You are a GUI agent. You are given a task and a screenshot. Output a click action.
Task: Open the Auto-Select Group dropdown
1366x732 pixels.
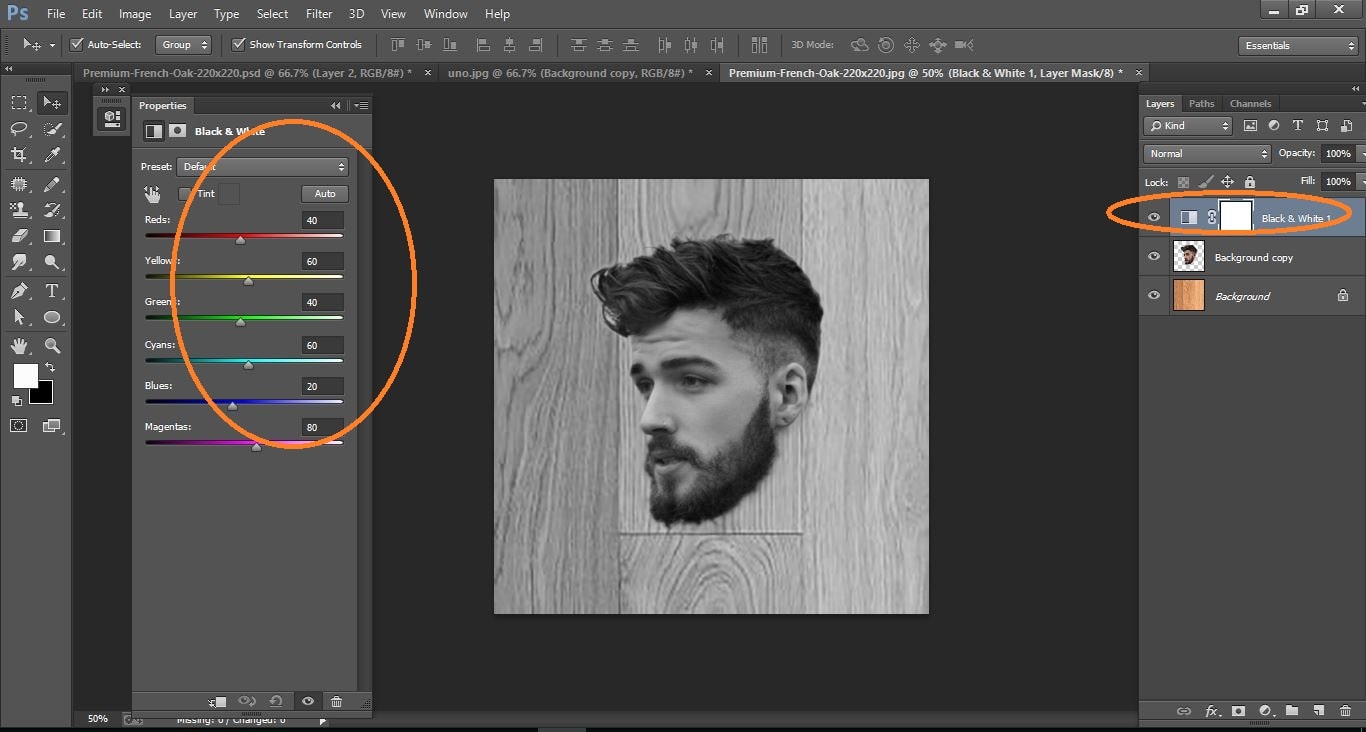click(x=183, y=44)
